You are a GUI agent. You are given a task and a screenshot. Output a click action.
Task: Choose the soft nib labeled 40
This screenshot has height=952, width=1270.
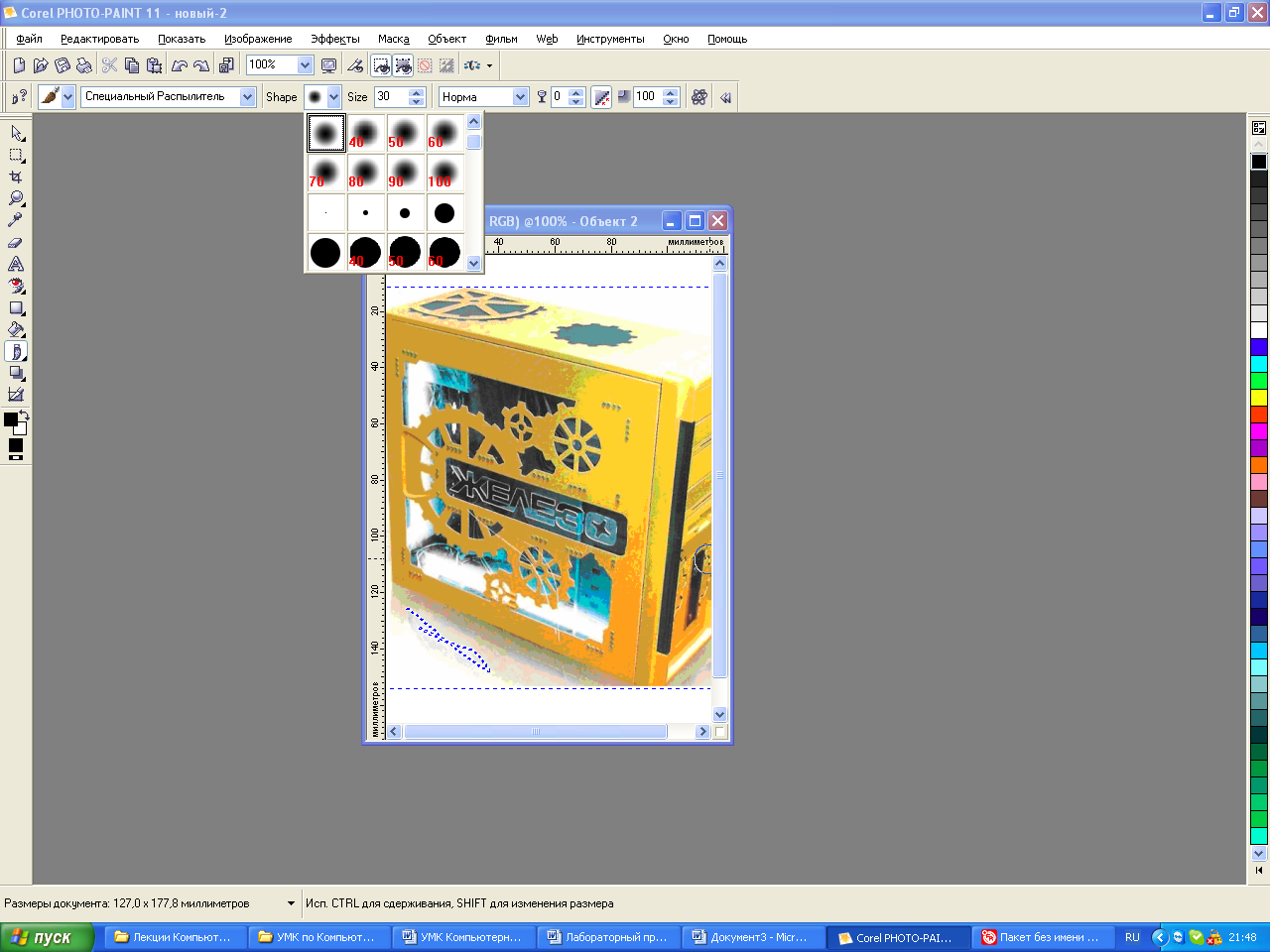(x=365, y=133)
